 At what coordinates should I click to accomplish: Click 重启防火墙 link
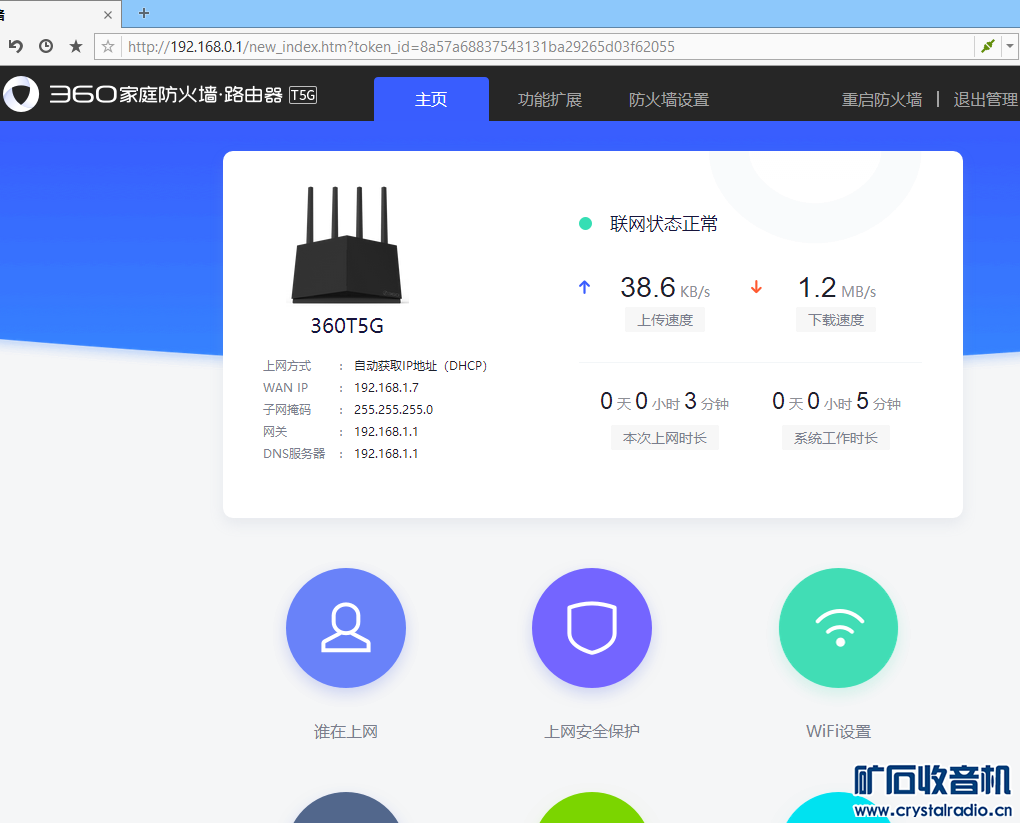[881, 100]
